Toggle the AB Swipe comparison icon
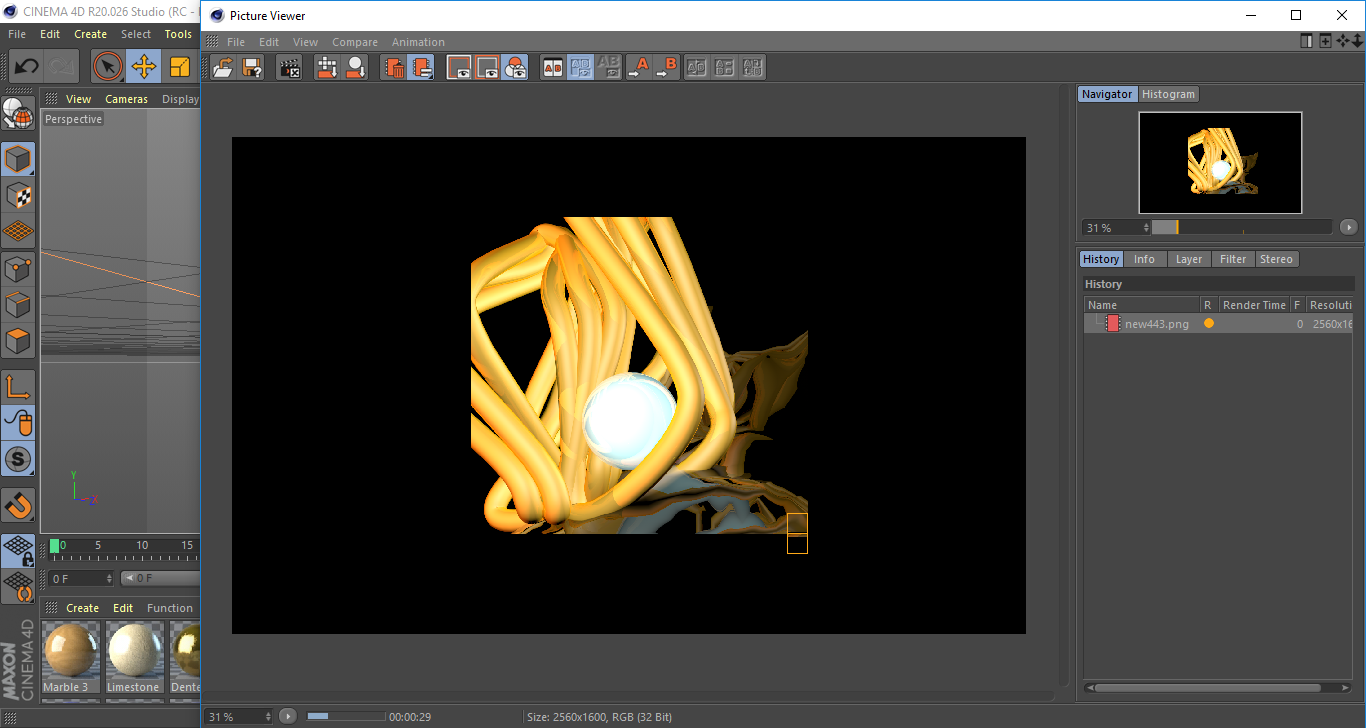 click(581, 68)
